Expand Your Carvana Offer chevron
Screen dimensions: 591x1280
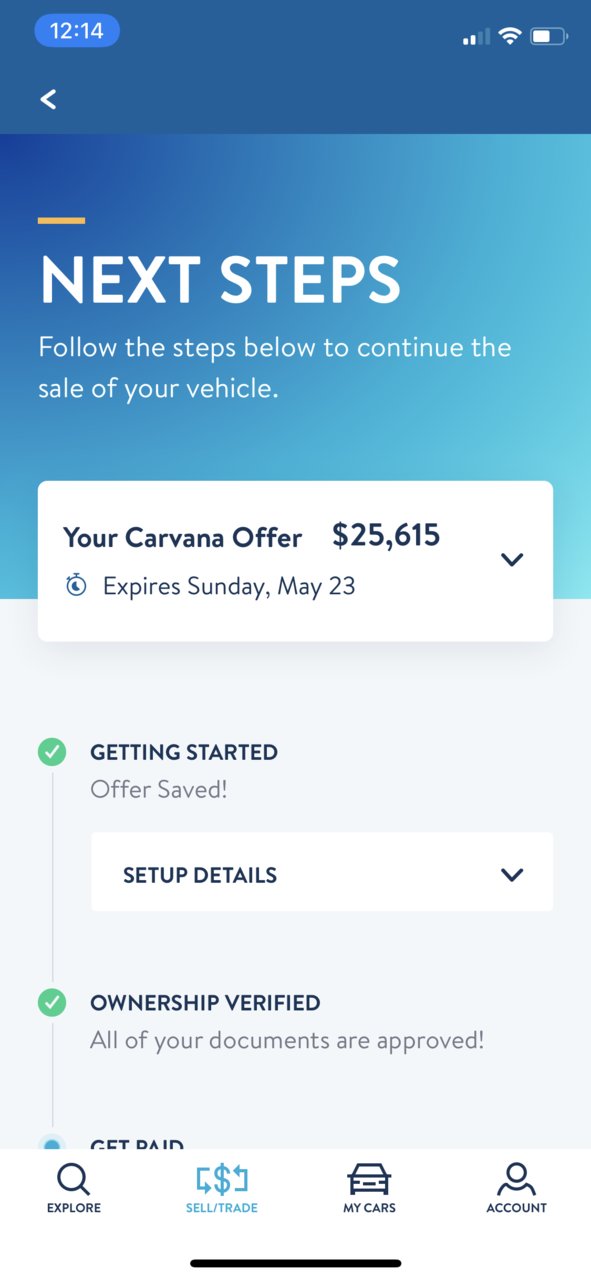tap(512, 560)
